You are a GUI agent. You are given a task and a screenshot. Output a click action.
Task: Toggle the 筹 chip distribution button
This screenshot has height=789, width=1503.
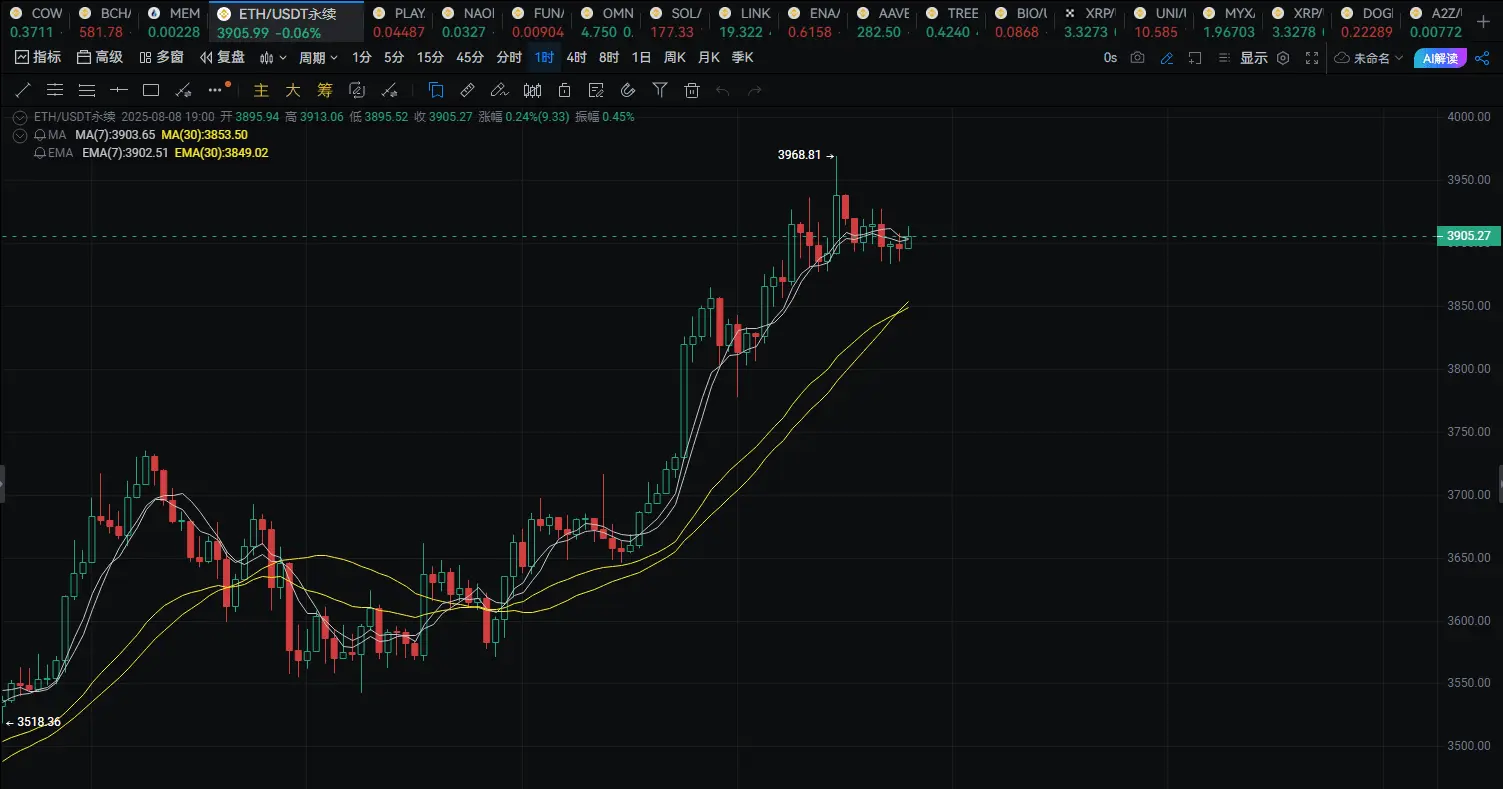click(x=325, y=91)
